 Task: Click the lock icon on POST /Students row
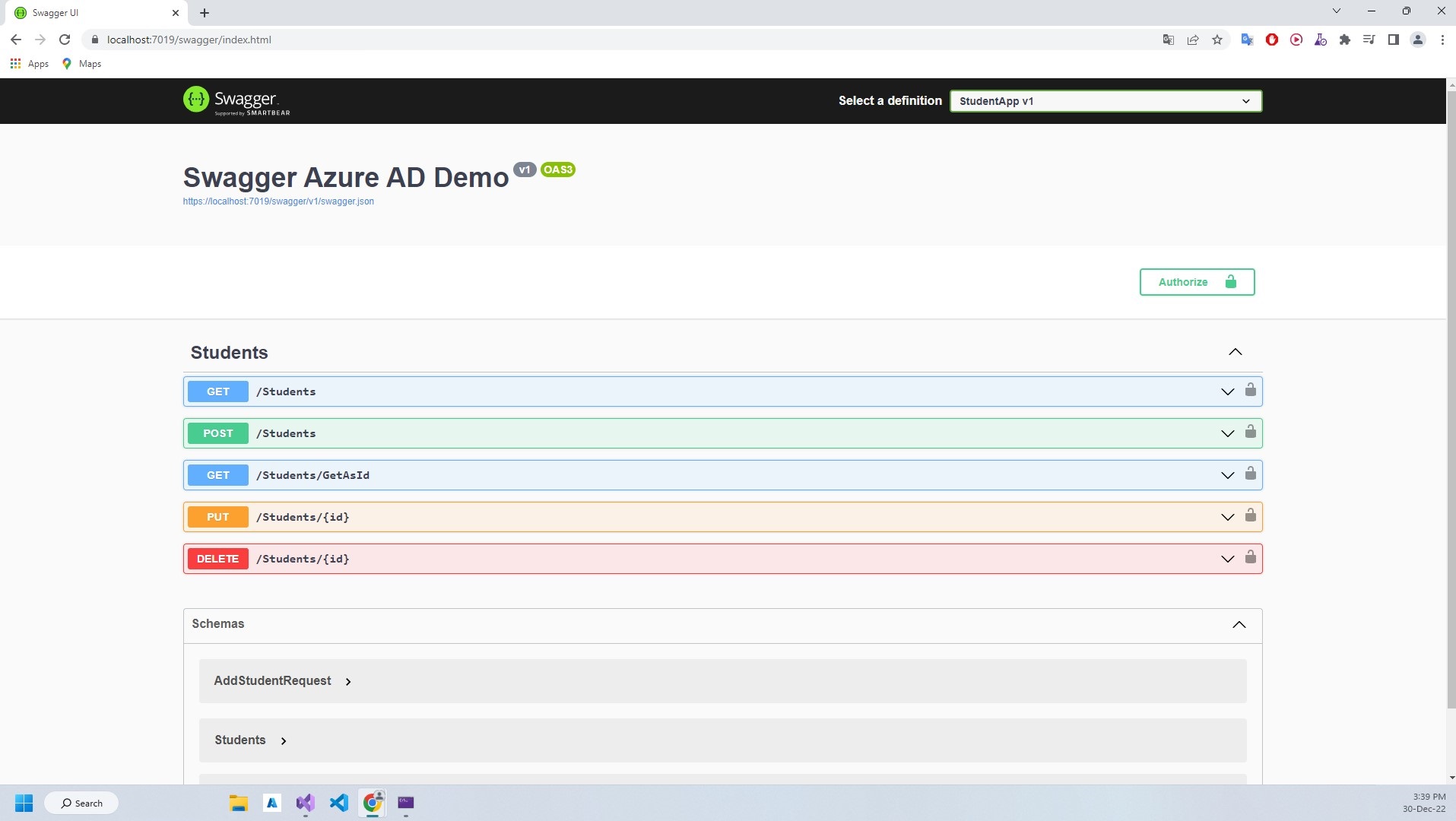(1250, 432)
